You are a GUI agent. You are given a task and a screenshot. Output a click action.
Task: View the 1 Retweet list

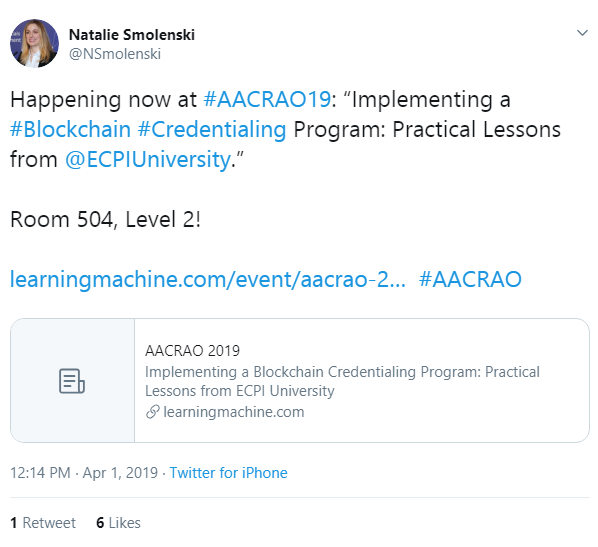click(x=43, y=523)
